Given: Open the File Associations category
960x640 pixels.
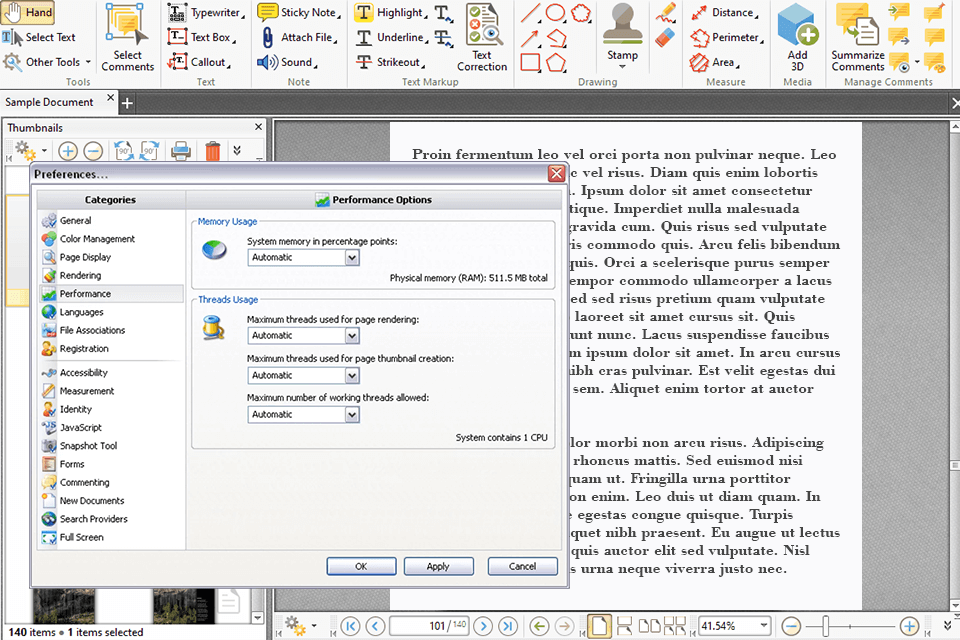Looking at the screenshot, I should point(92,330).
